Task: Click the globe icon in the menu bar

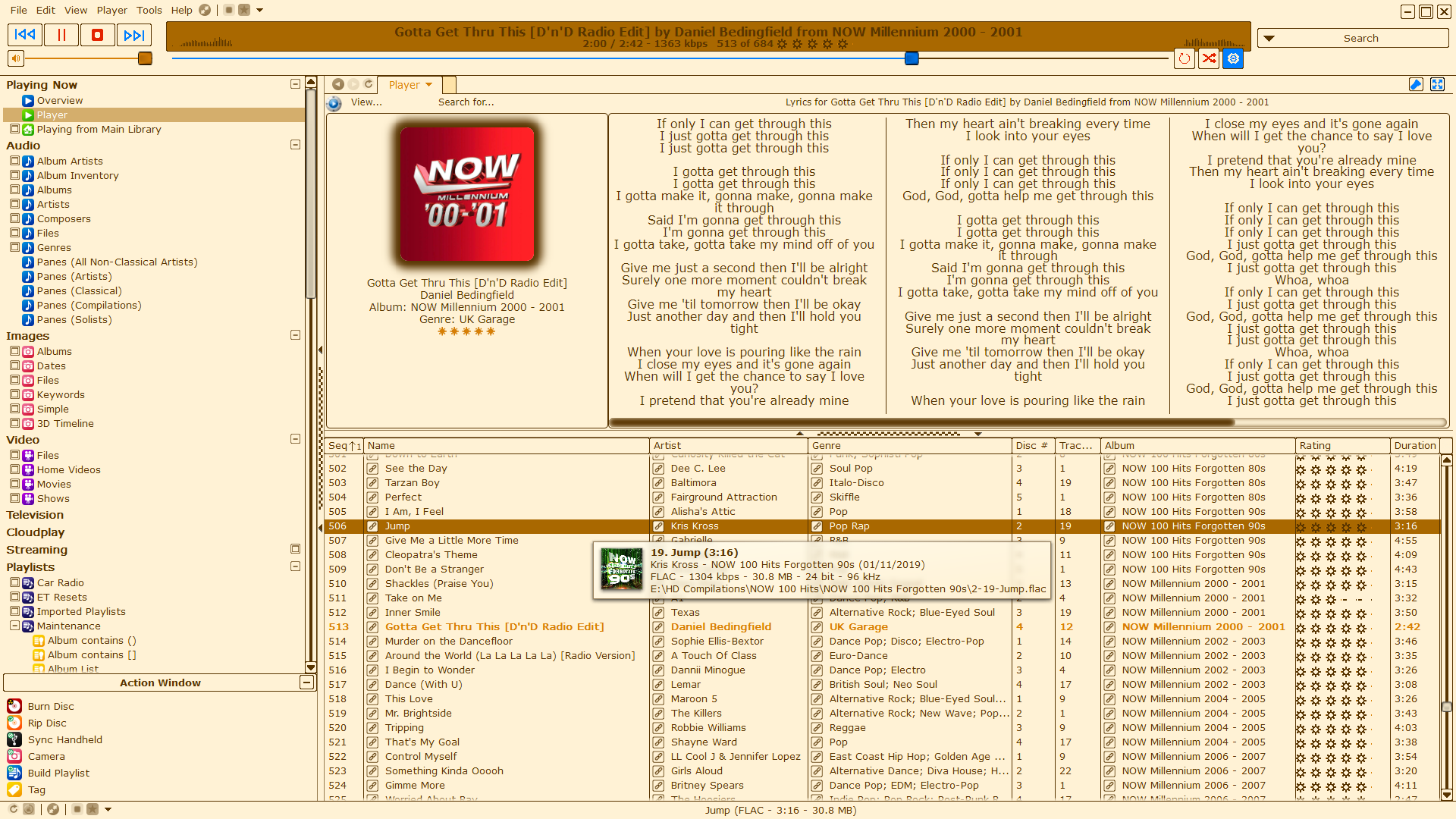Action: coord(205,10)
